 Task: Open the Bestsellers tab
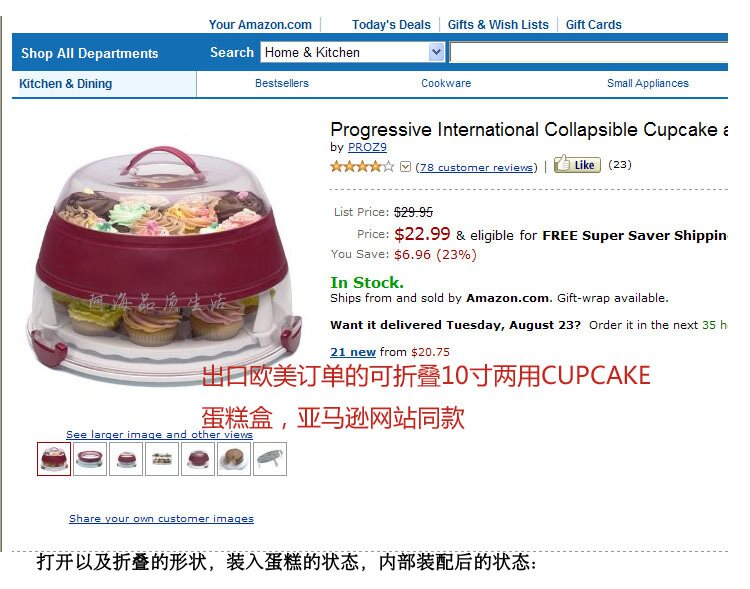[282, 83]
